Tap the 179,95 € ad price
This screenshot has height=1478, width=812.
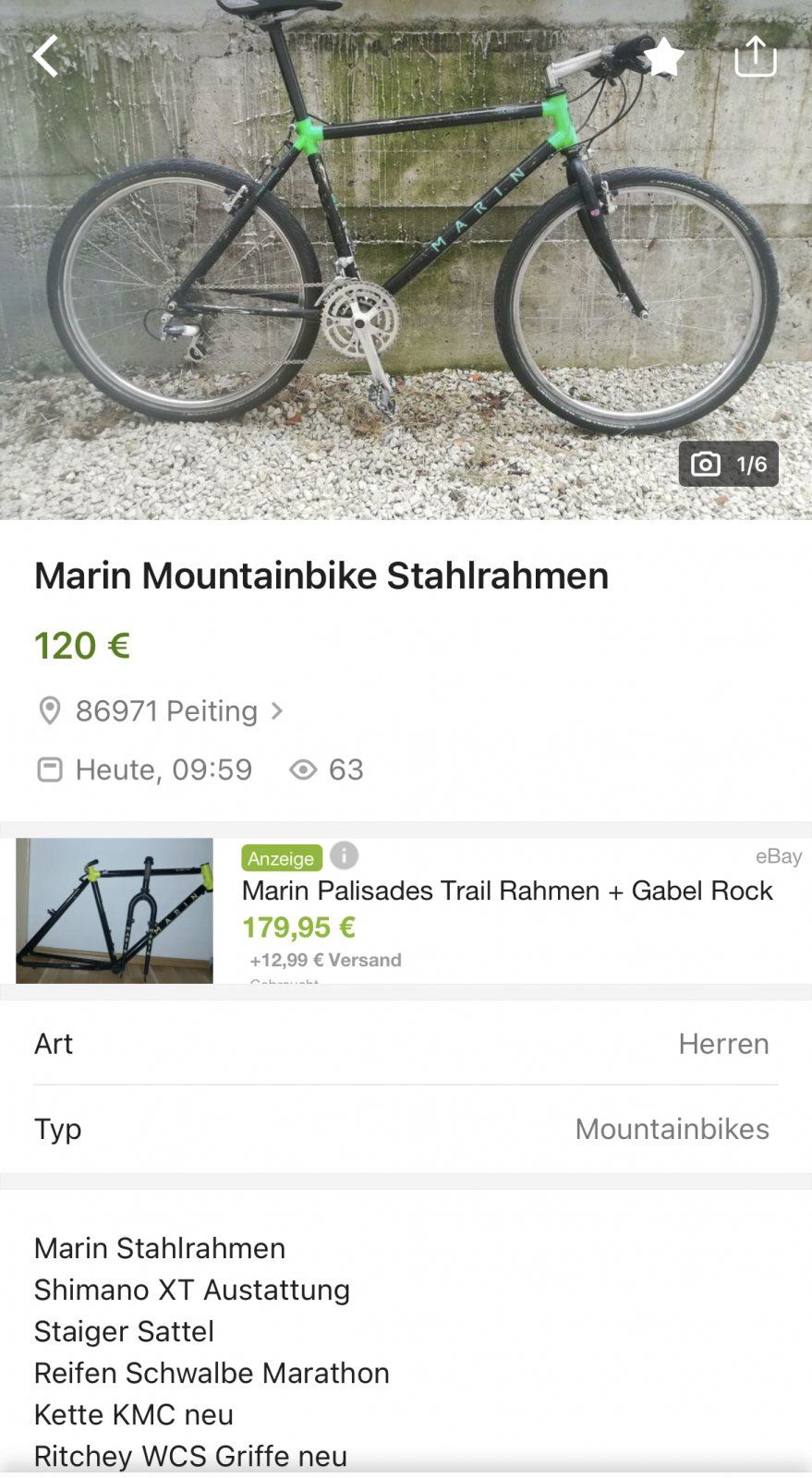coord(298,927)
